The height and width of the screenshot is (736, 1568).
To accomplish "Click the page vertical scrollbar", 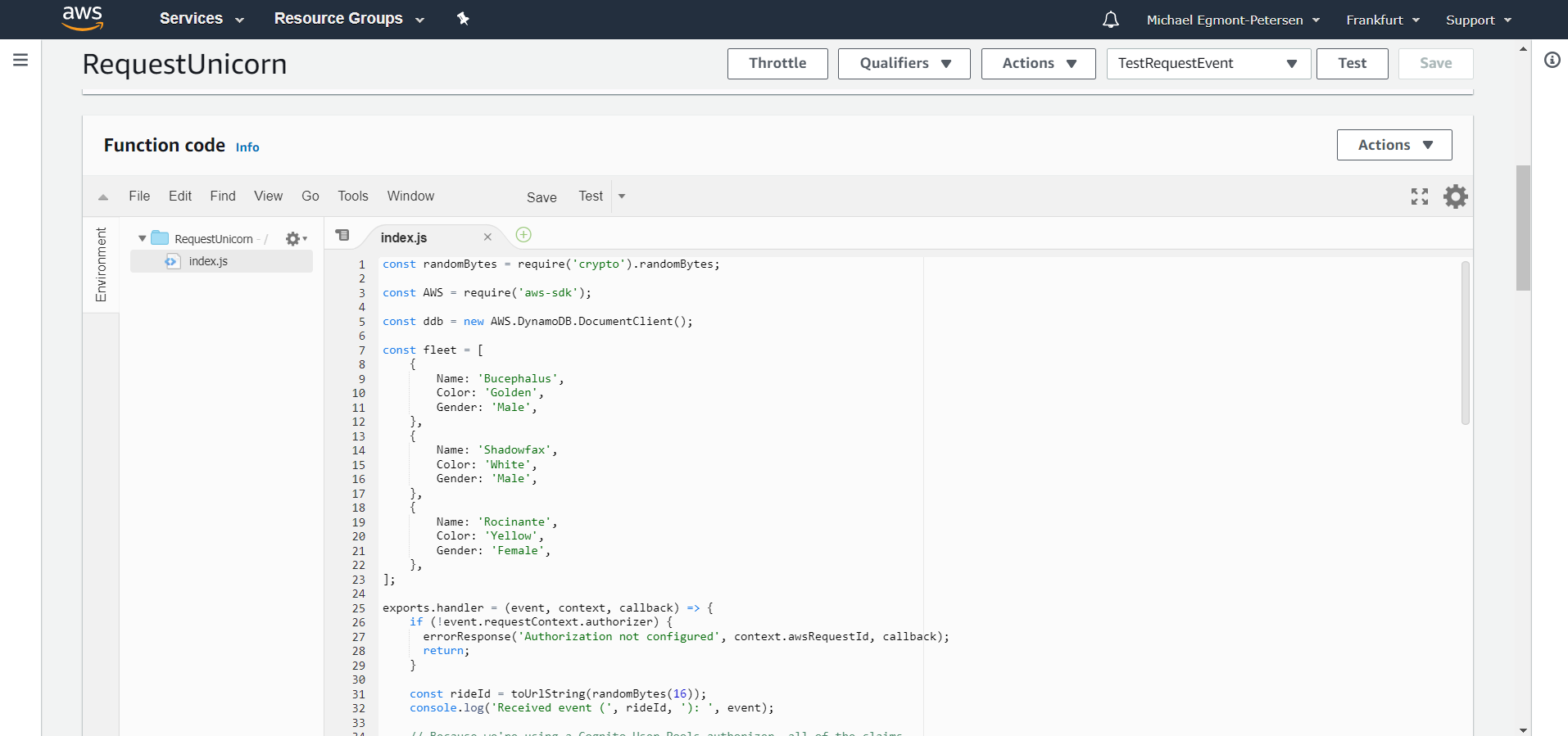I will pos(1523,228).
